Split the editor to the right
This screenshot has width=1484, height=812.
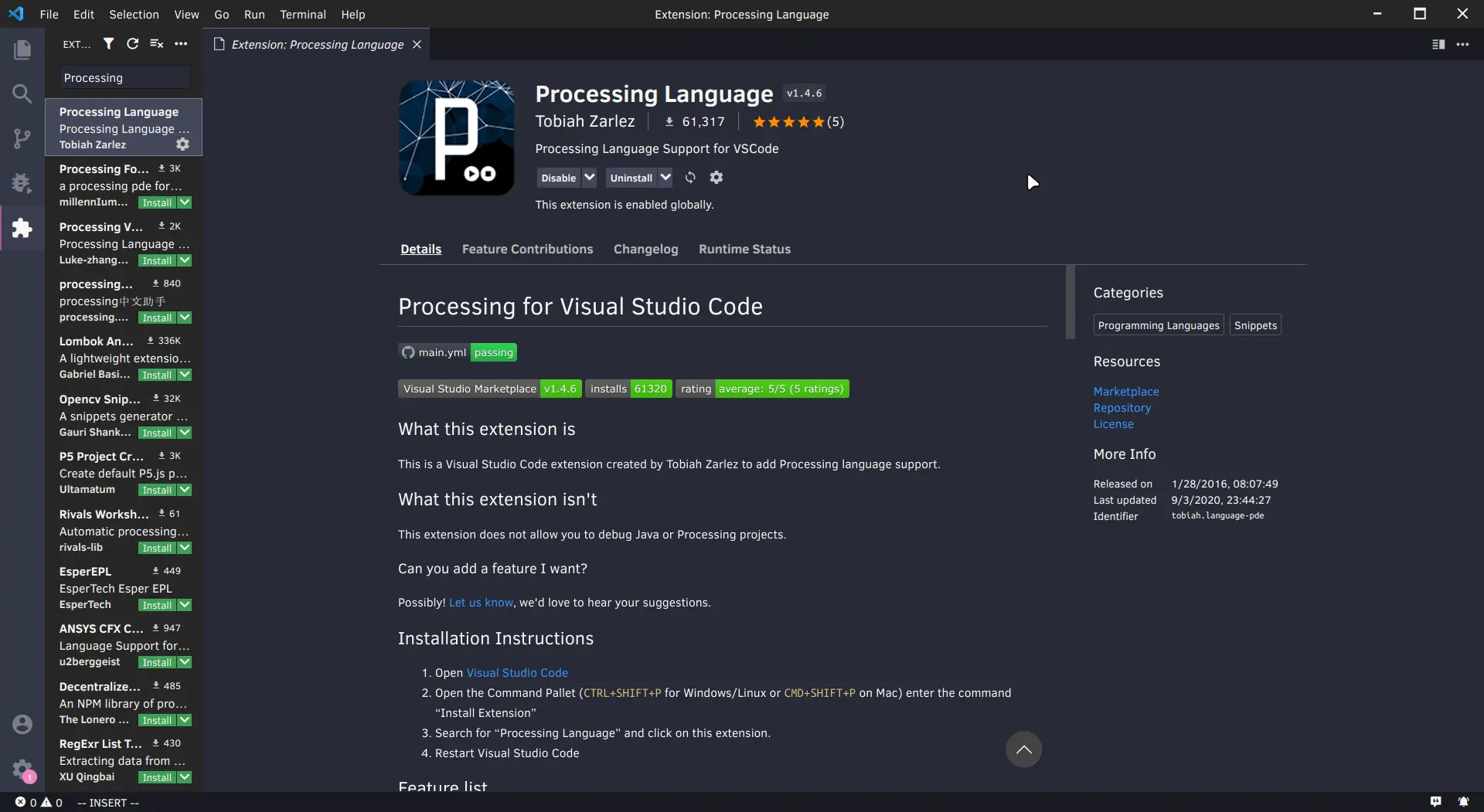[x=1438, y=45]
